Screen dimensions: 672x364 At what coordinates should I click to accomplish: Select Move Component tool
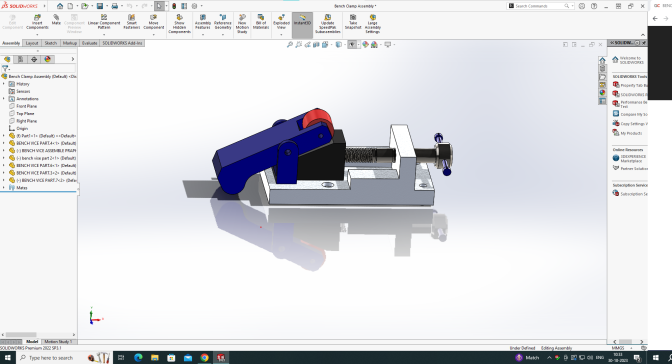pyautogui.click(x=153, y=22)
